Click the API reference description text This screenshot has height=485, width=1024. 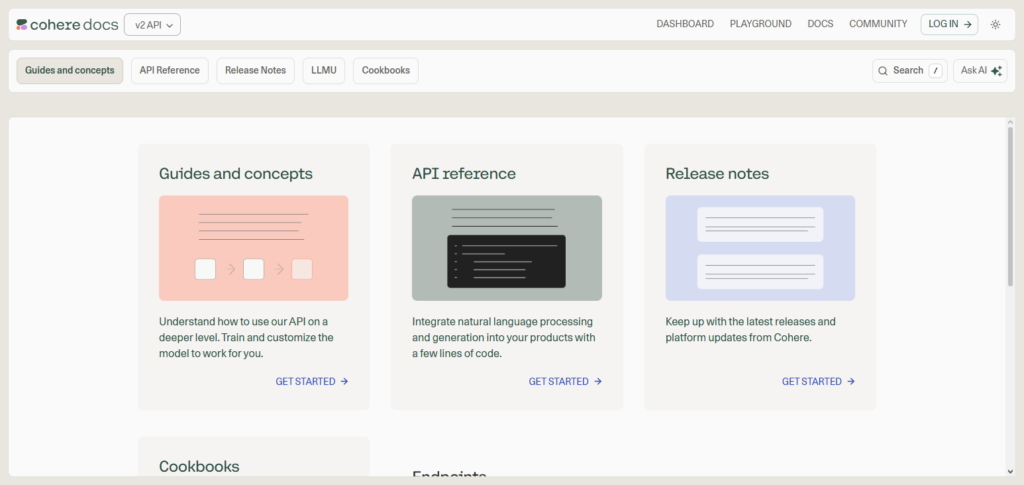pos(504,337)
